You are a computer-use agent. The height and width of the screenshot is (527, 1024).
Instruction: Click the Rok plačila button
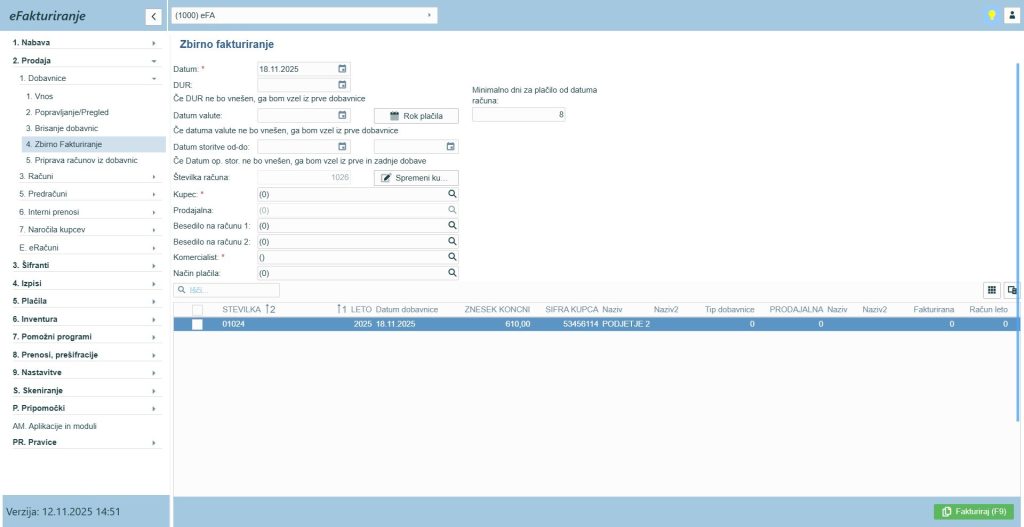pos(416,116)
